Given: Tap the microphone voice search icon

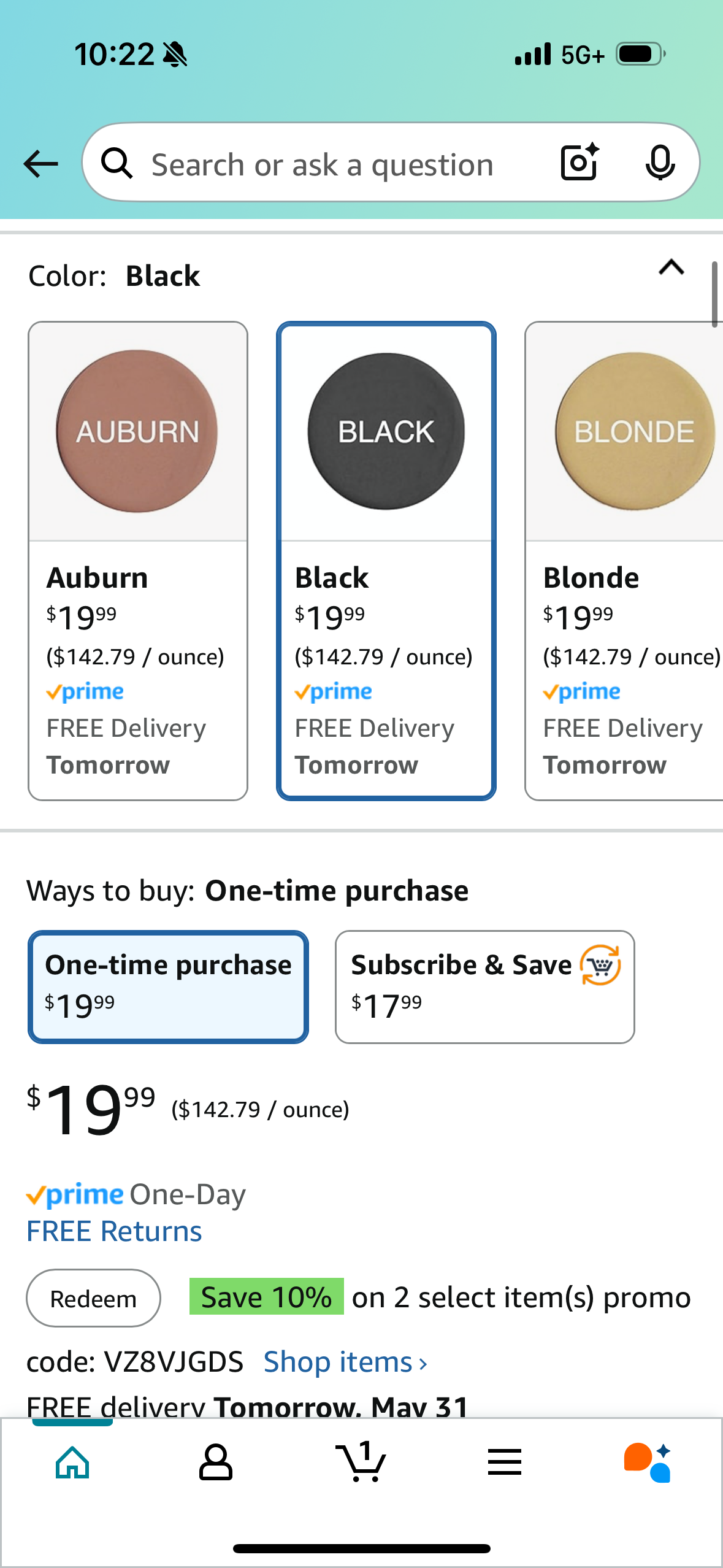Looking at the screenshot, I should (x=660, y=163).
